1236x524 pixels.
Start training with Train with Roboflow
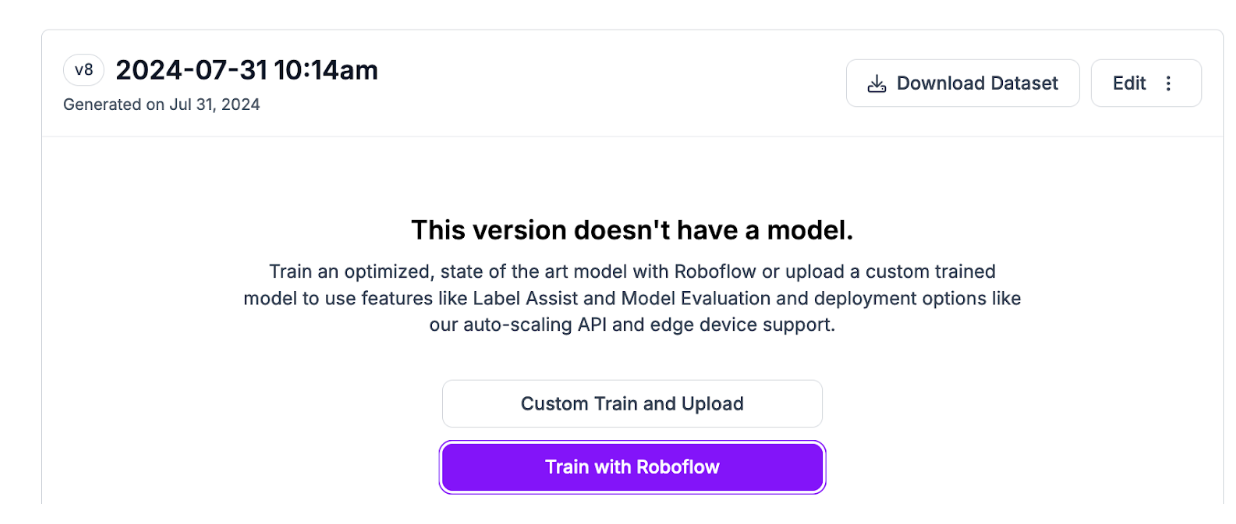[632, 467]
